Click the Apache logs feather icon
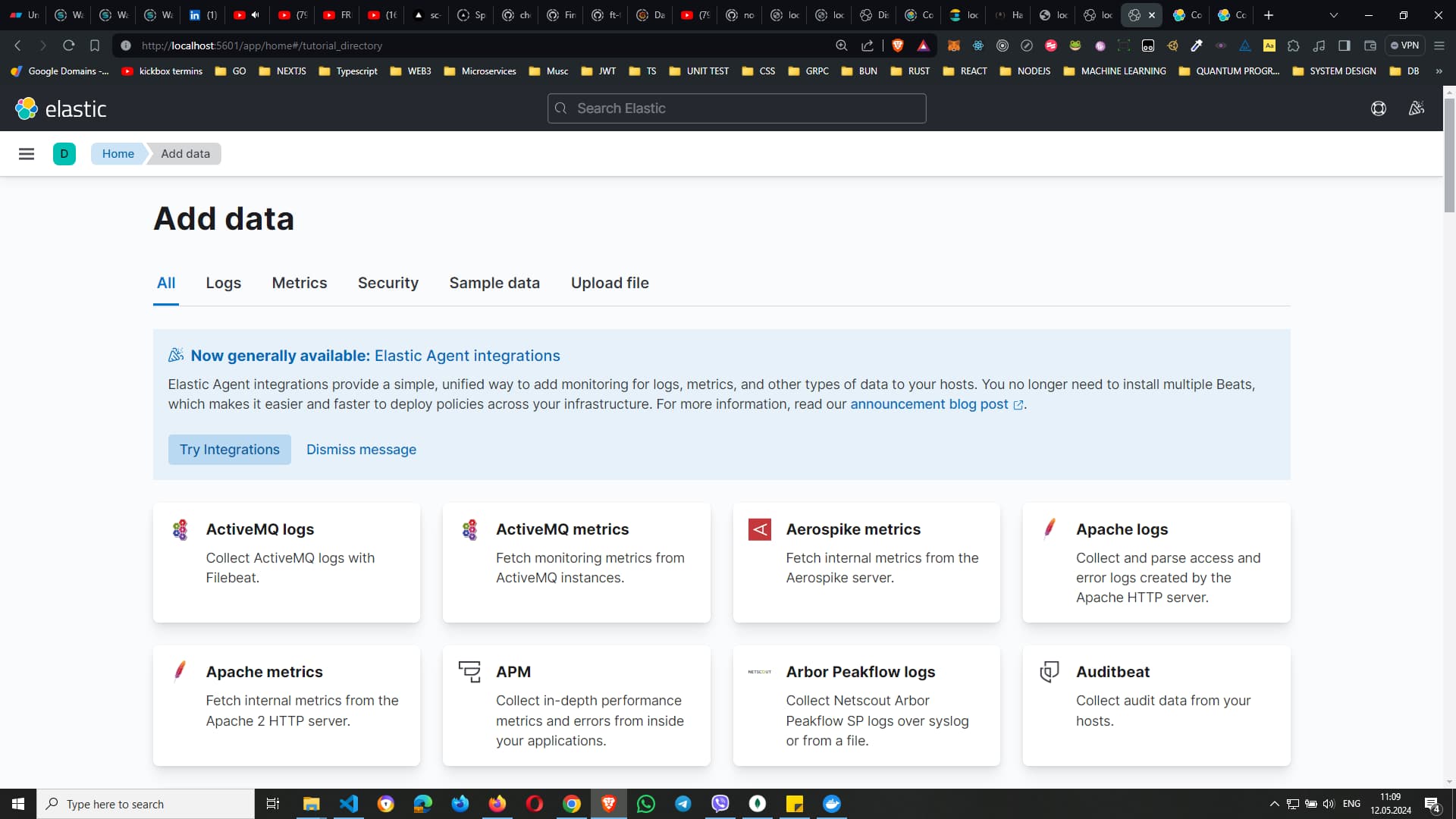The height and width of the screenshot is (819, 1456). point(1050,529)
